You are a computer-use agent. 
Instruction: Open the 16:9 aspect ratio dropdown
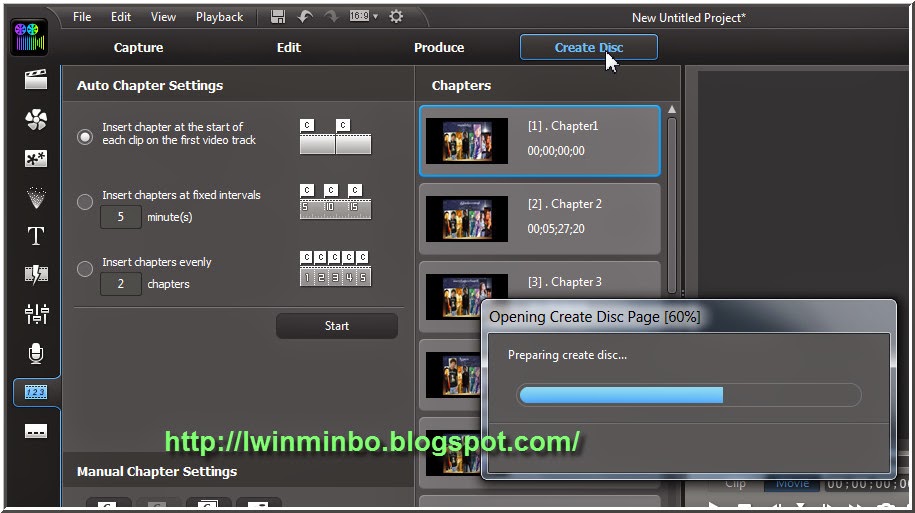[x=364, y=16]
